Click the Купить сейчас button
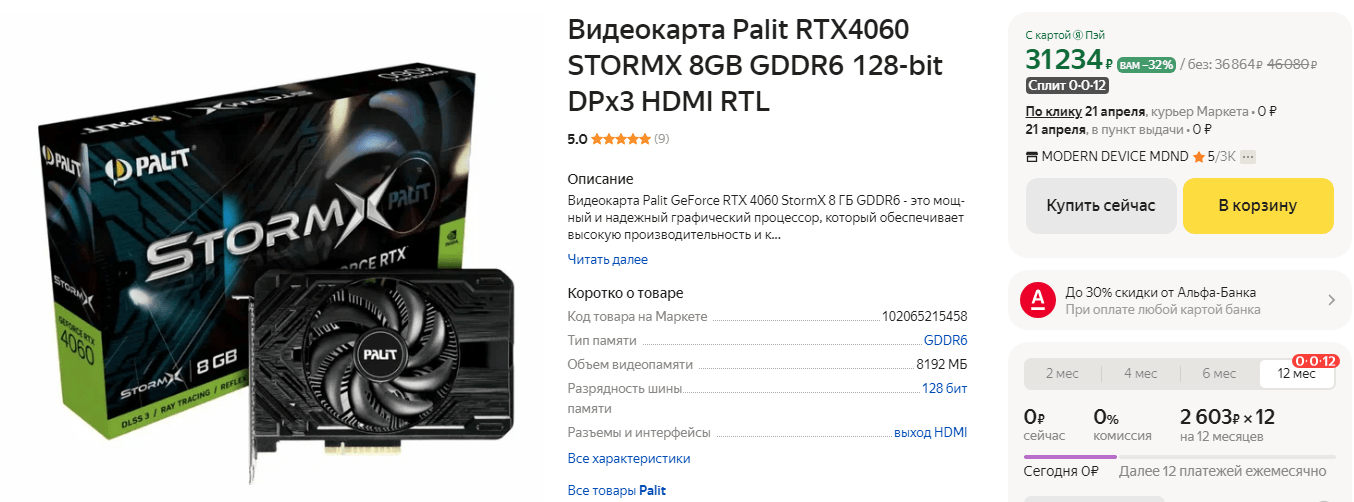This screenshot has height=502, width=1354. pyautogui.click(x=1101, y=206)
